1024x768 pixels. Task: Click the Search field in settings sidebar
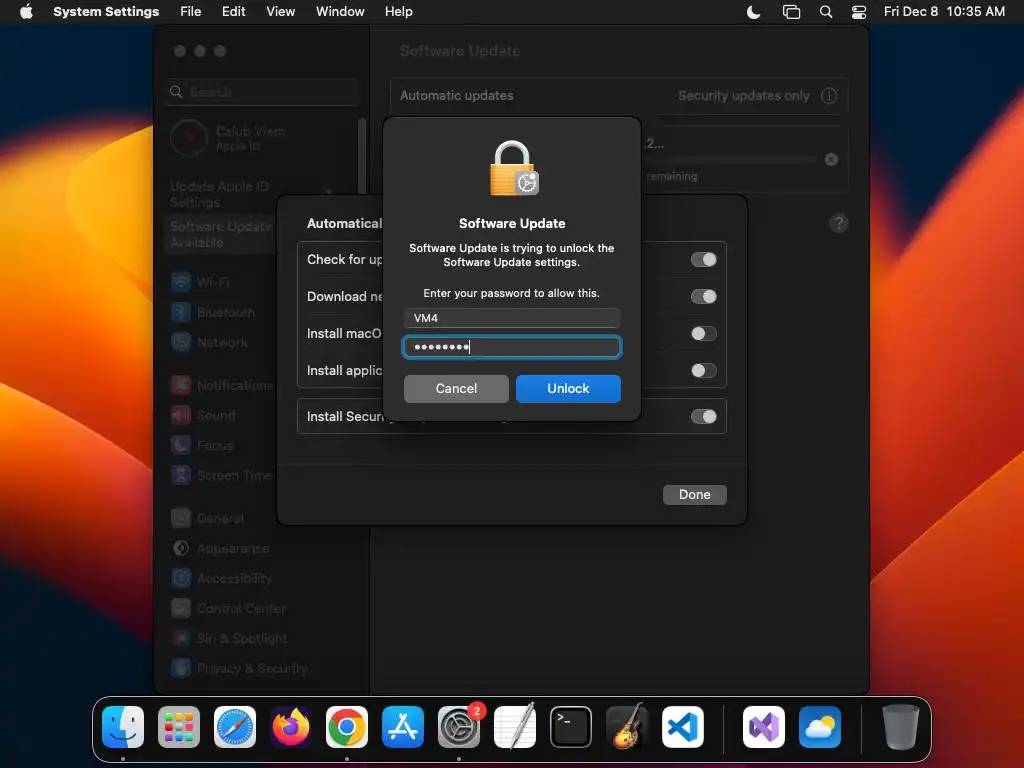263,92
